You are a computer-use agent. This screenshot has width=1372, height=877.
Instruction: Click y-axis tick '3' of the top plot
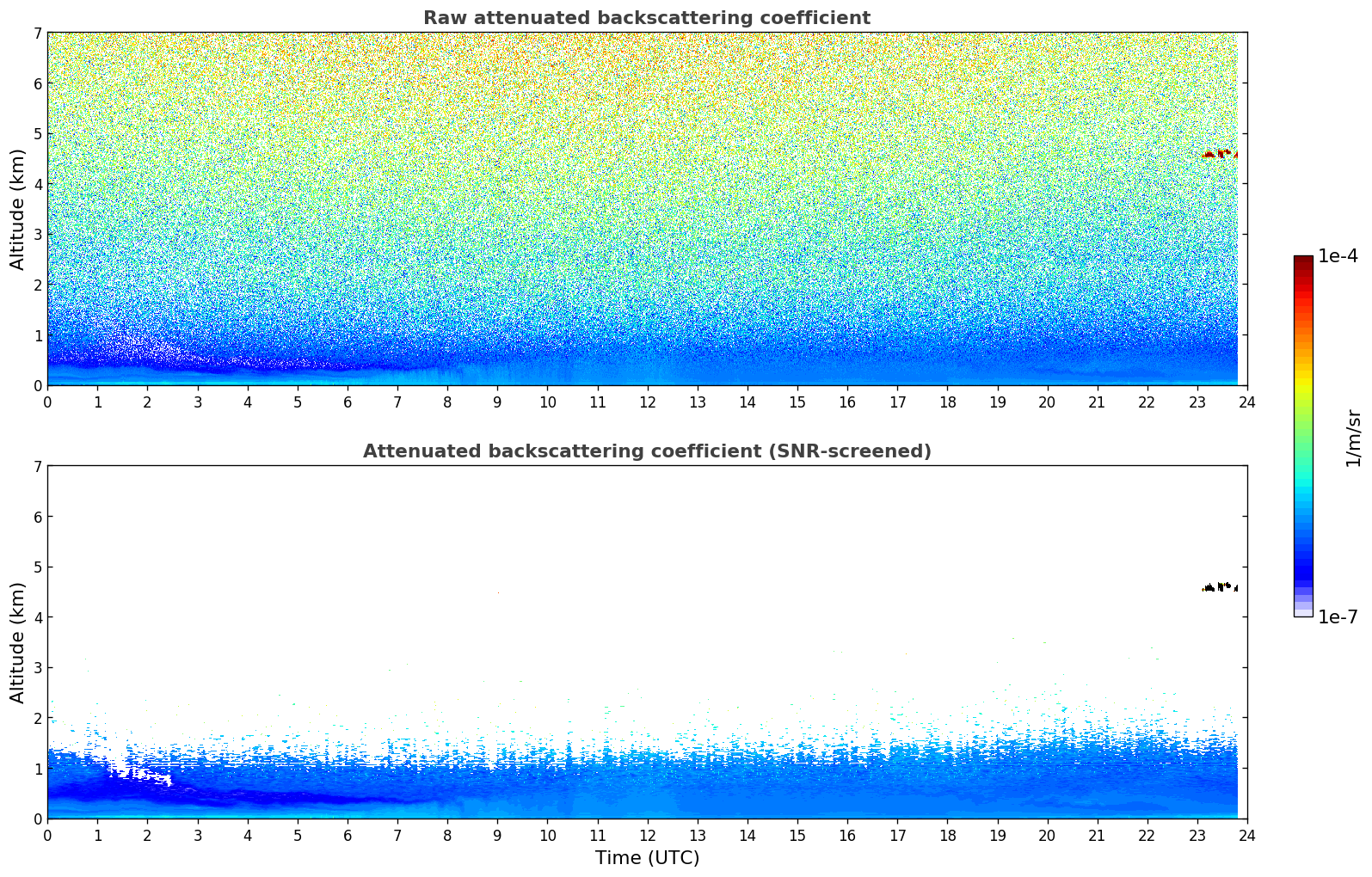(x=37, y=235)
